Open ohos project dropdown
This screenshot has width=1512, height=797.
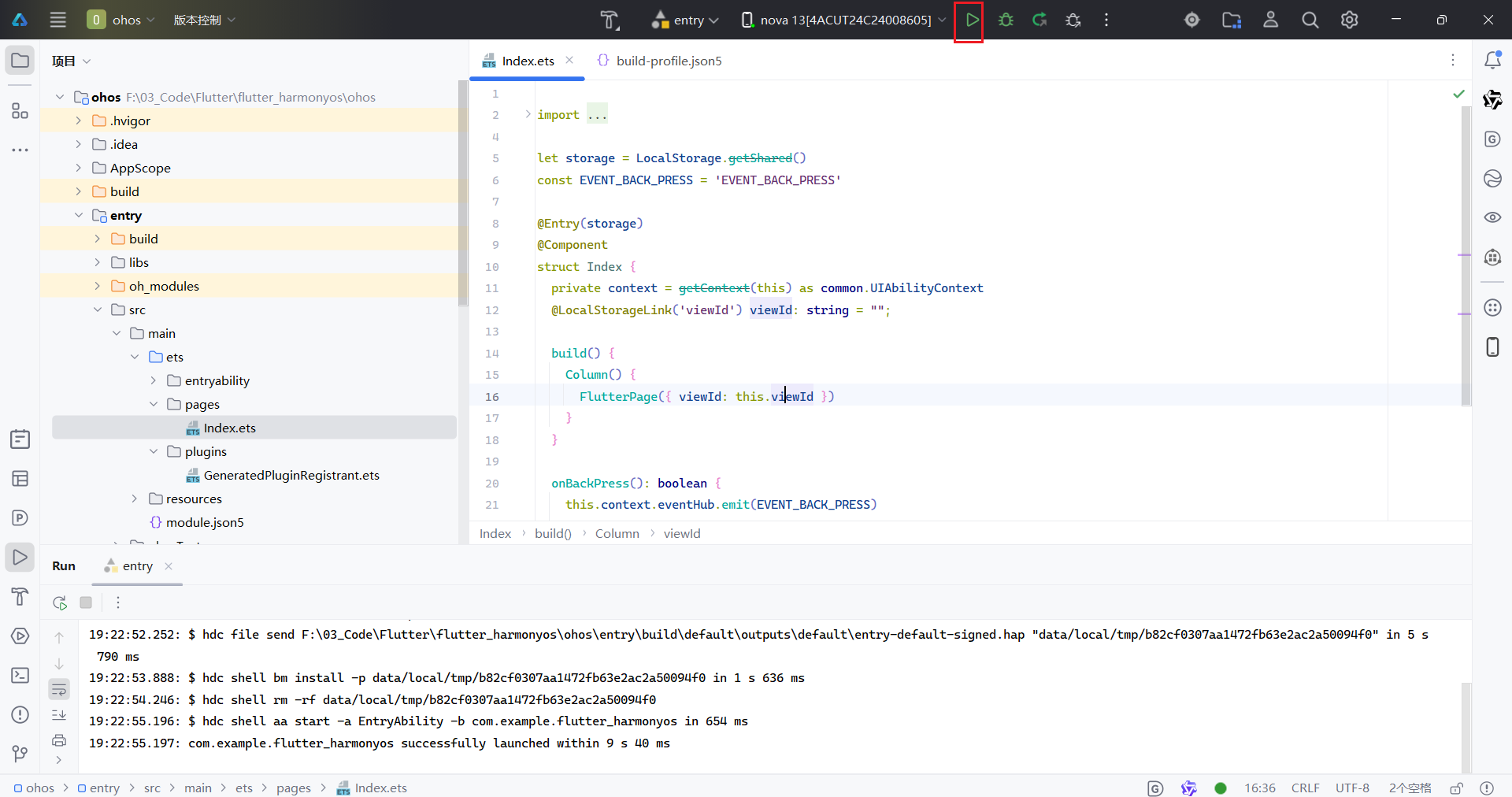(121, 20)
